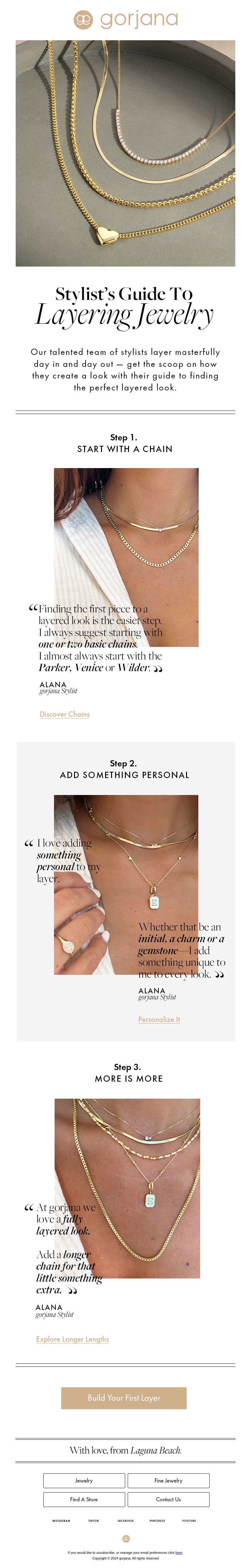251x1568 pixels.
Task: Select the Fine Jewelry footer button
Action: pos(168,1480)
